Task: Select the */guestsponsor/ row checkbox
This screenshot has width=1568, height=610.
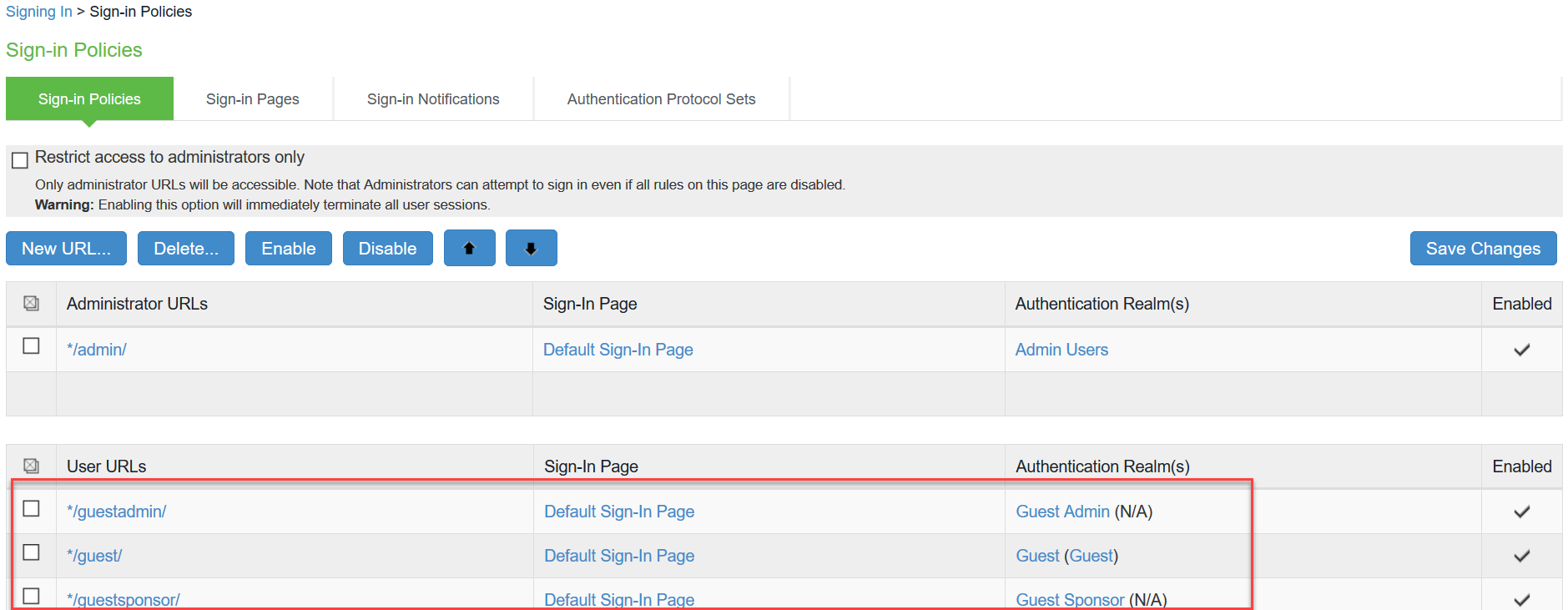Action: [x=31, y=596]
